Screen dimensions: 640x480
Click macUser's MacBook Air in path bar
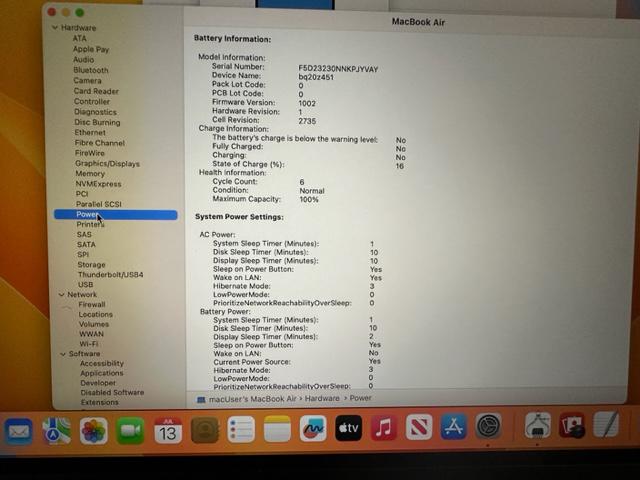[x=253, y=399]
